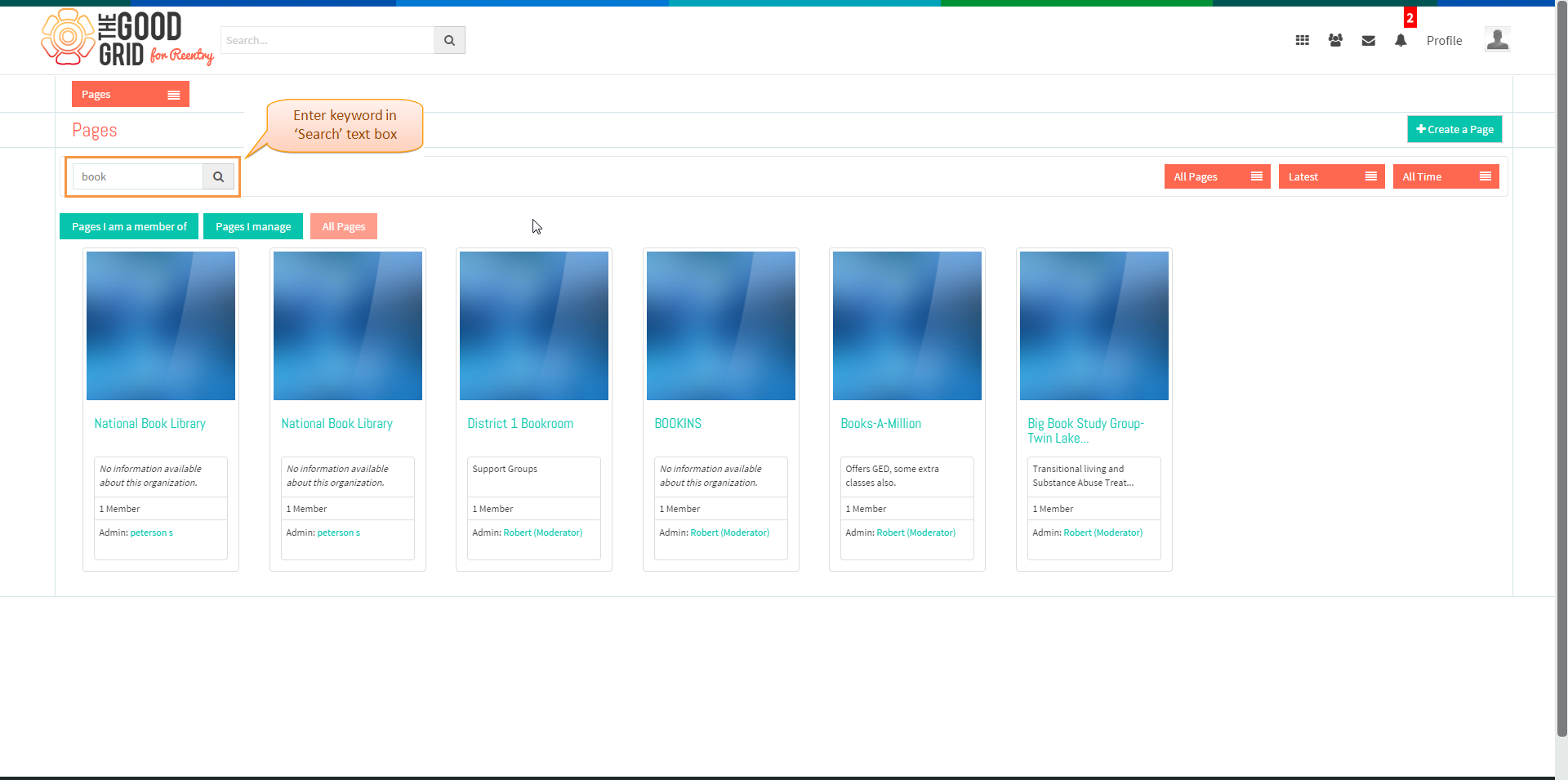
Task: Expand the All Time dropdown
Action: coord(1445,176)
